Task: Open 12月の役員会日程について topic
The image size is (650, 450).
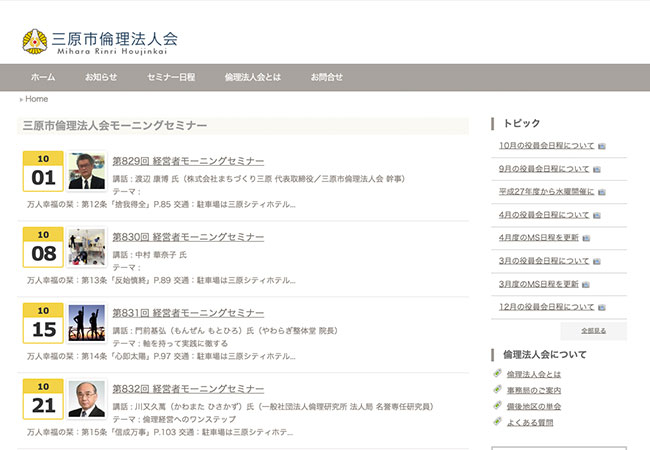Action: 546,307
